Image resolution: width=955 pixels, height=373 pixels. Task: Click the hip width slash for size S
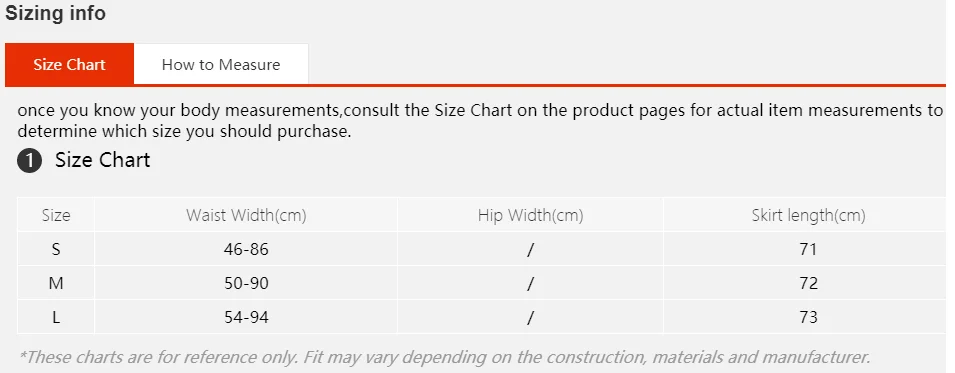(530, 249)
